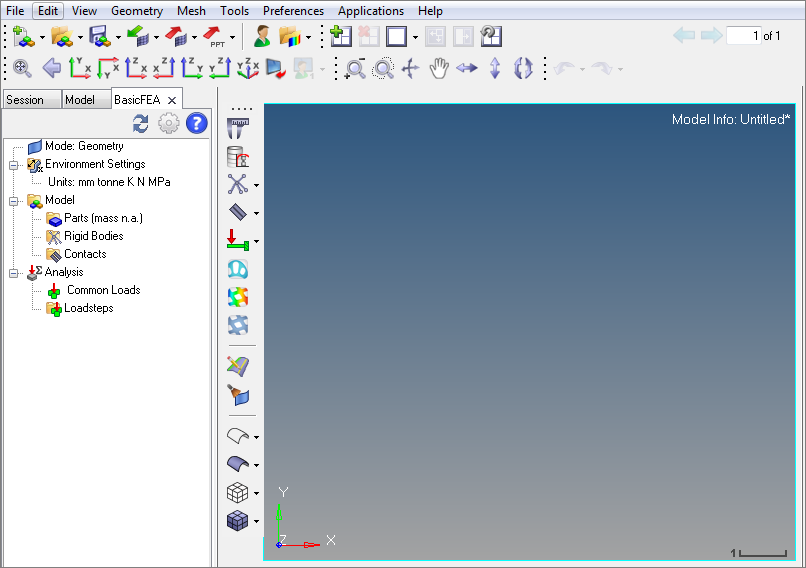The width and height of the screenshot is (806, 568).
Task: Close the BasicFEA tab
Action: point(172,100)
